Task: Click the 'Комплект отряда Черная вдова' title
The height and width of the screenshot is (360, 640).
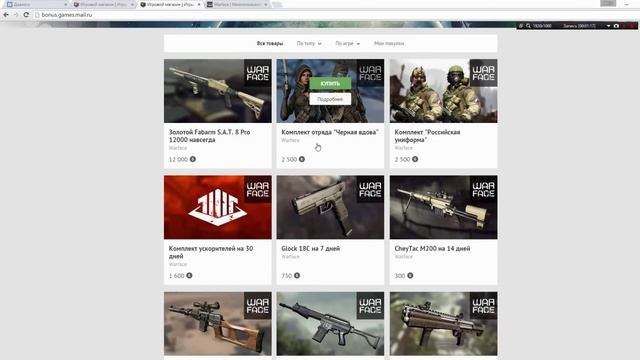Action: point(330,132)
